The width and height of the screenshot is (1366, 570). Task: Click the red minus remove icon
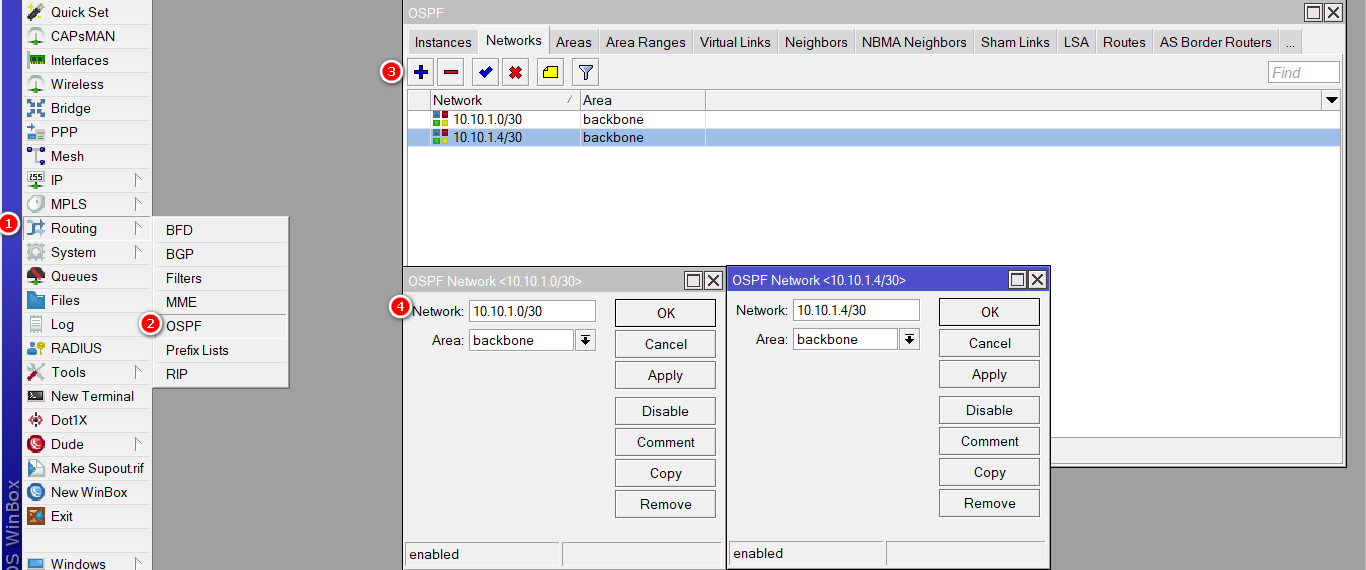(451, 72)
